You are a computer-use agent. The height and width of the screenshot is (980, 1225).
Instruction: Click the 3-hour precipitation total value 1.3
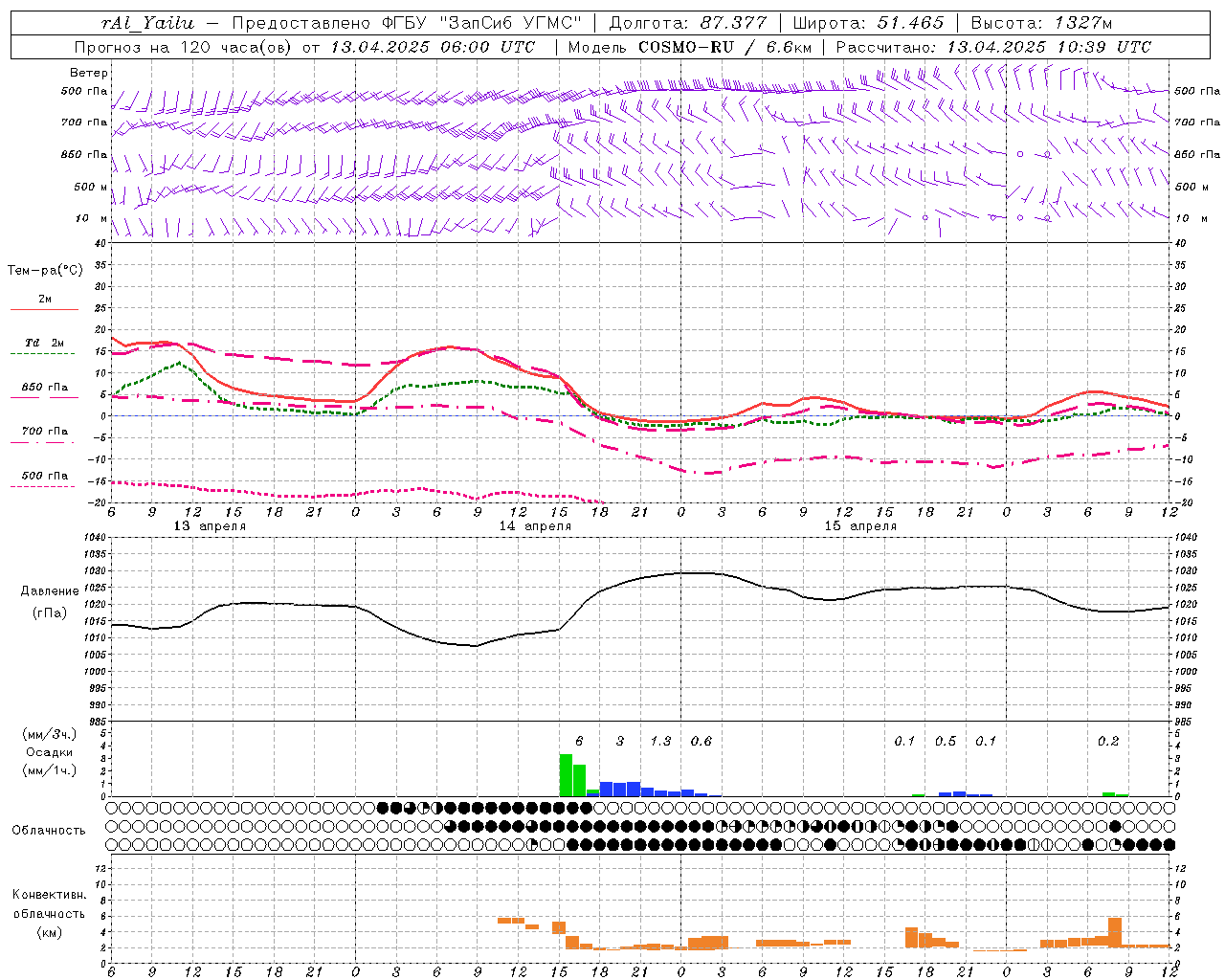tap(660, 741)
